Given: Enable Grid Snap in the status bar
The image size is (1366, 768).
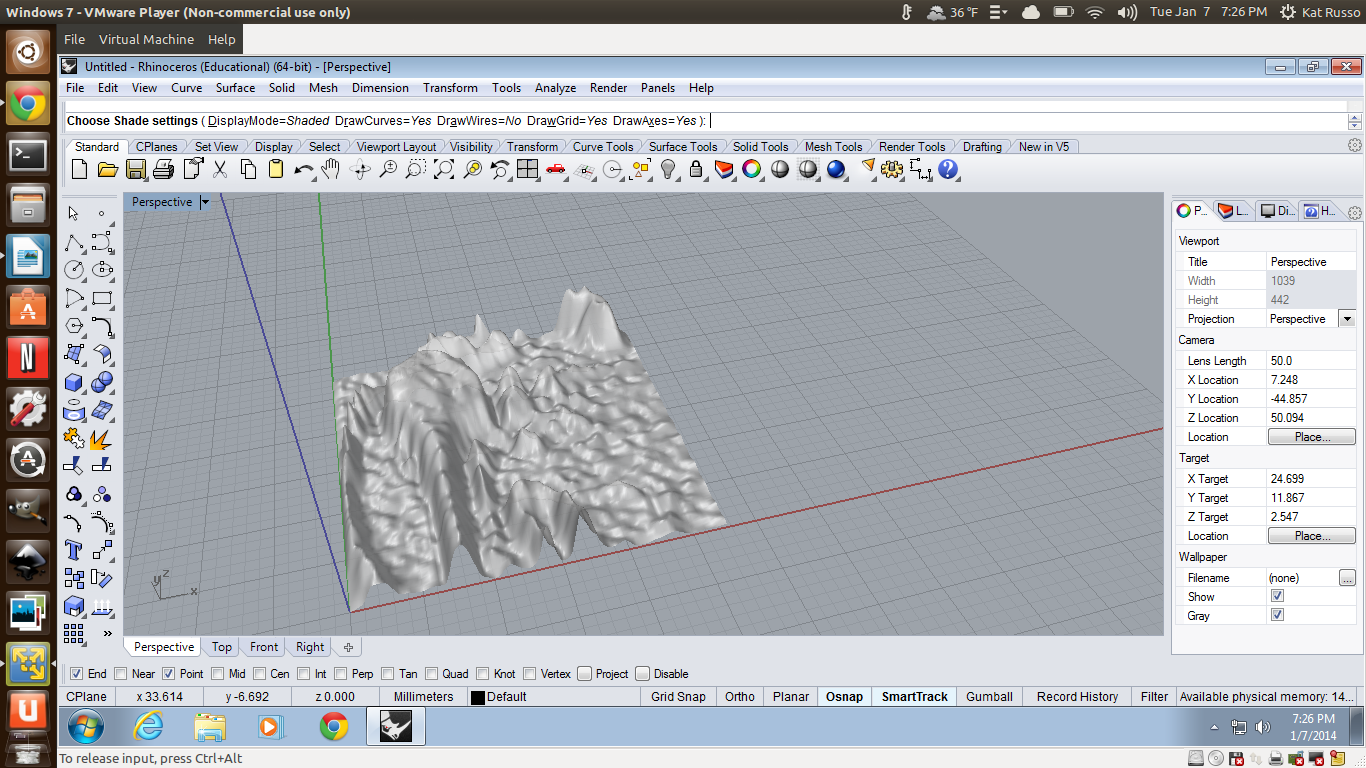Looking at the screenshot, I should [678, 696].
